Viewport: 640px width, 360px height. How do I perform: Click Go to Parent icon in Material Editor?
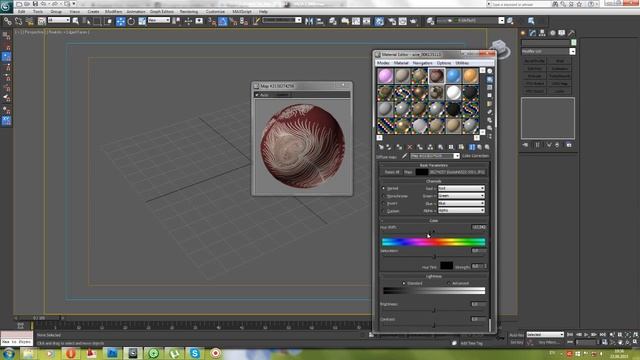(480, 147)
